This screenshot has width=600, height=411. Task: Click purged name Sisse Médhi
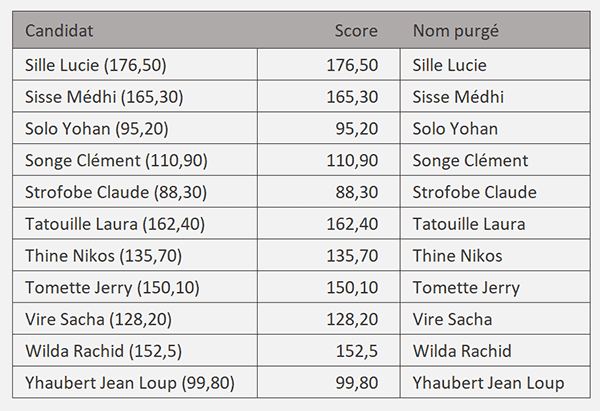tap(458, 97)
